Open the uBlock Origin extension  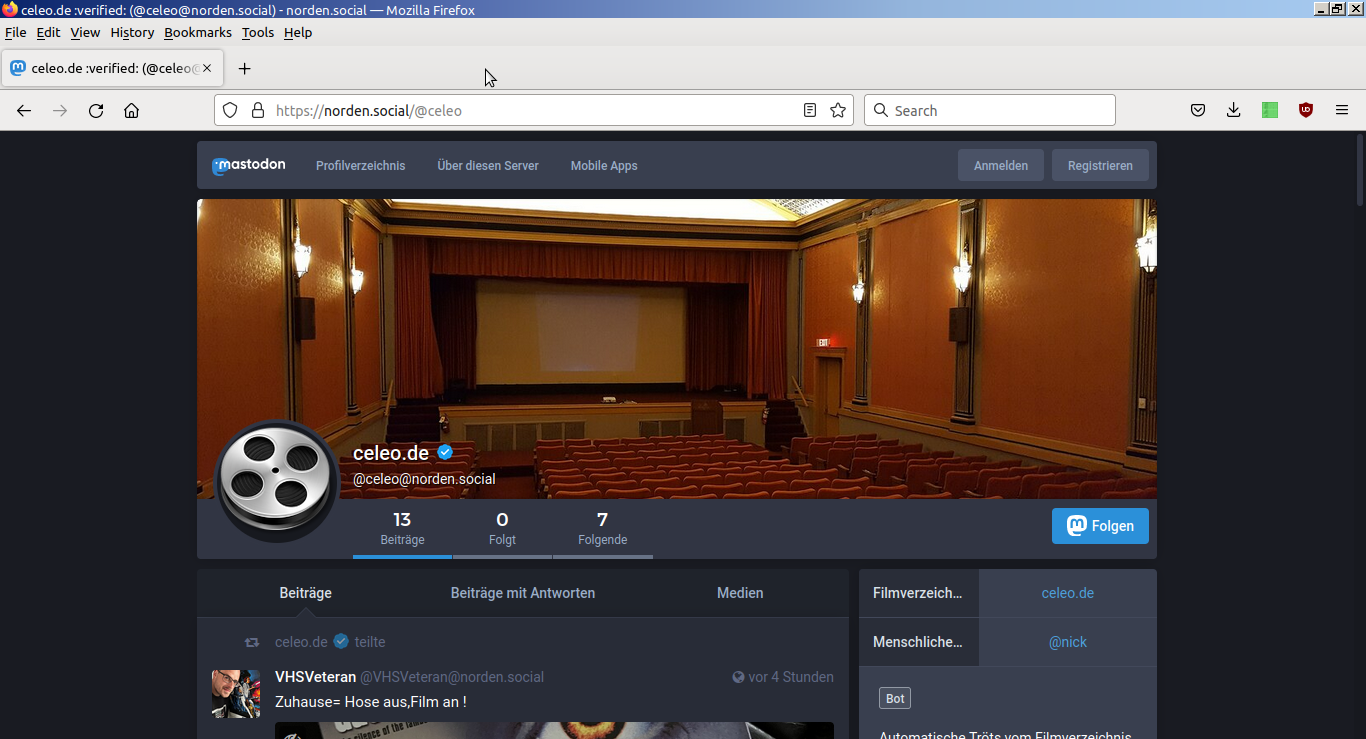point(1306,111)
